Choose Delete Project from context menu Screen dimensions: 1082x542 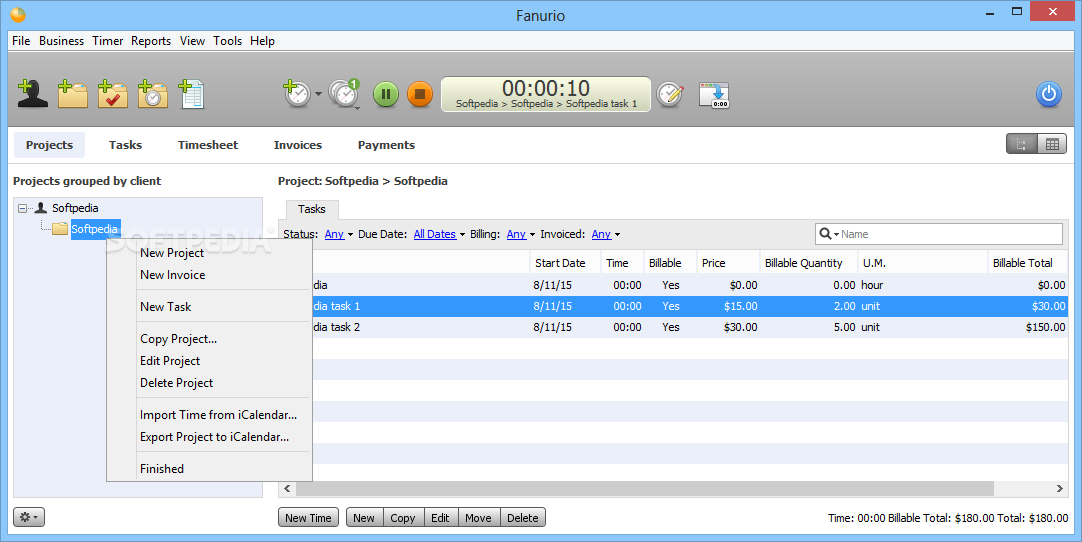click(209, 383)
